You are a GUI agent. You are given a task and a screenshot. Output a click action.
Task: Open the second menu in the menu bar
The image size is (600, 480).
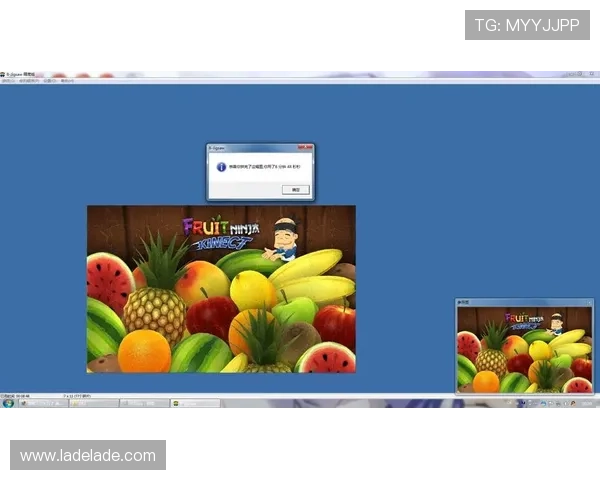[x=29, y=81]
